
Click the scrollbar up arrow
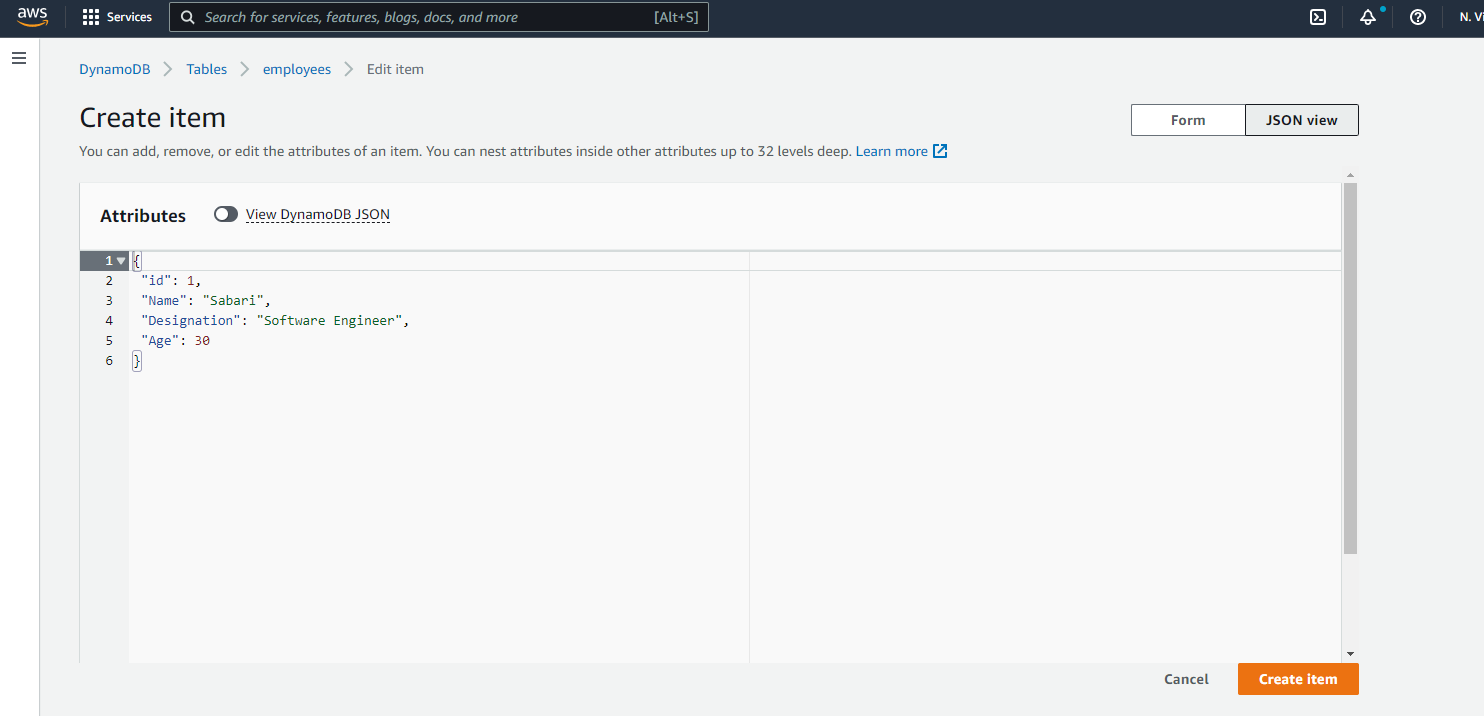click(1350, 175)
